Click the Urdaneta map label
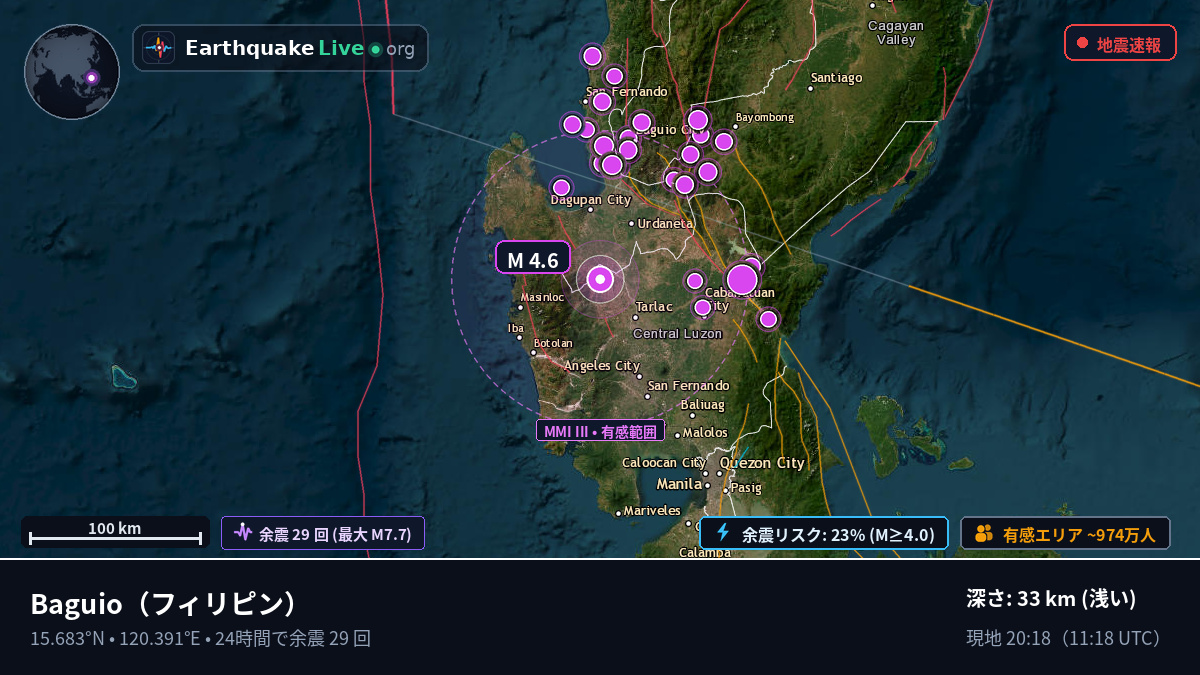 665,223
